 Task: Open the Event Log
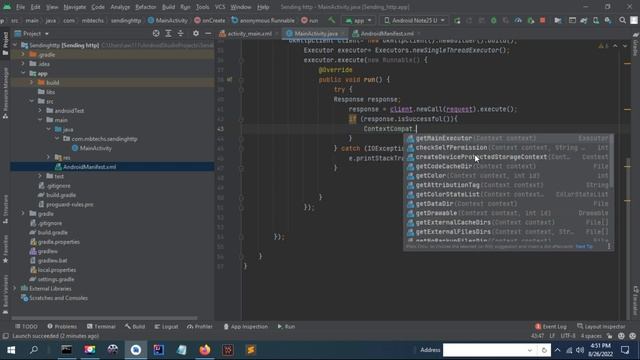click(551, 327)
